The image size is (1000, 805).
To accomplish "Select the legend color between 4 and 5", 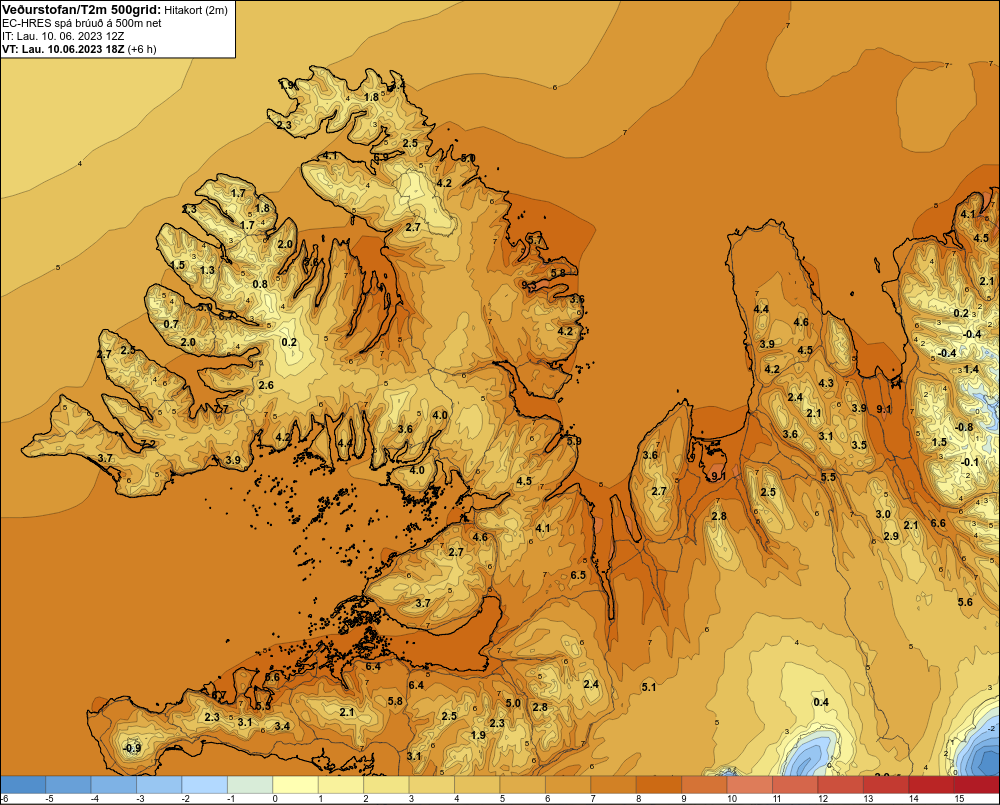I will 477,785.
